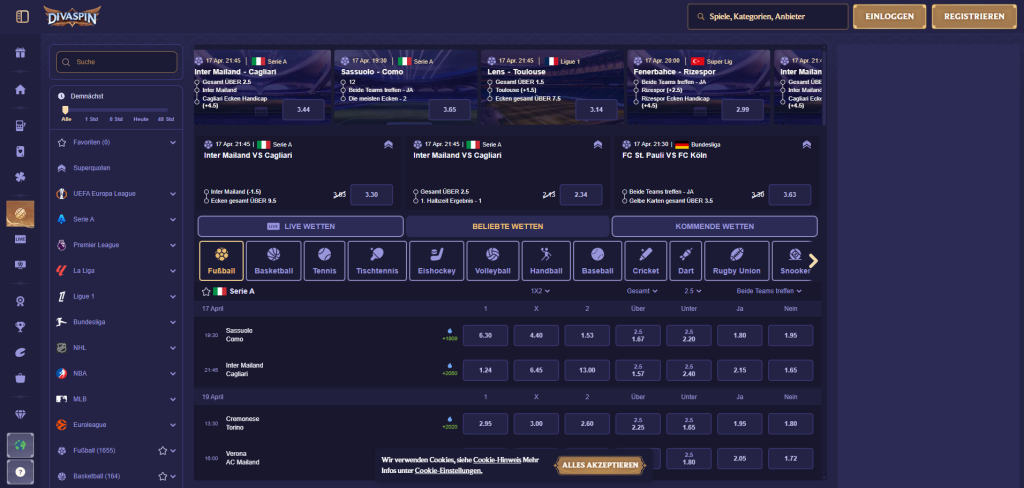Open the Fenerbahce - Rizespor featured card
1024x488 pixels.
point(698,87)
